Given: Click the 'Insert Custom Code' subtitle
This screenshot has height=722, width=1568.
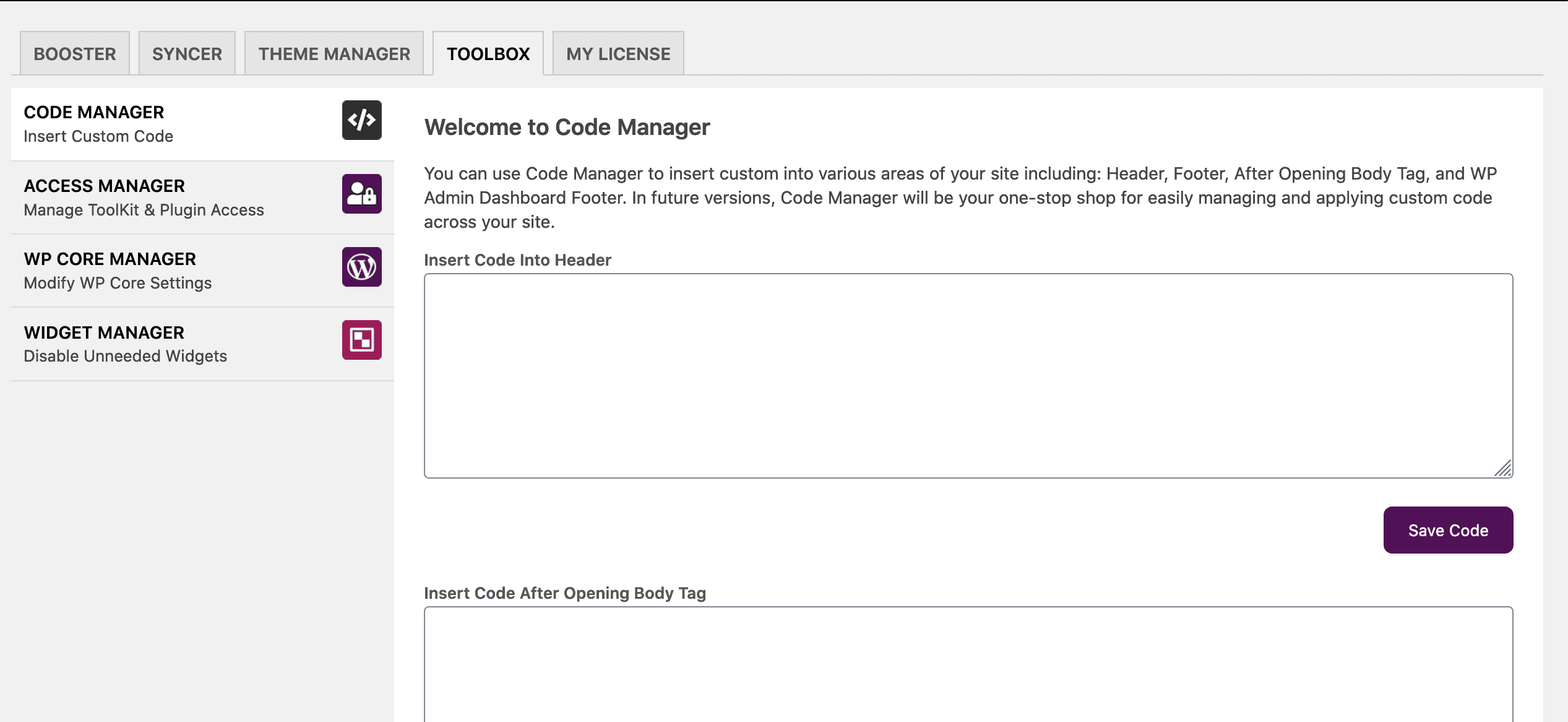Looking at the screenshot, I should coord(98,136).
